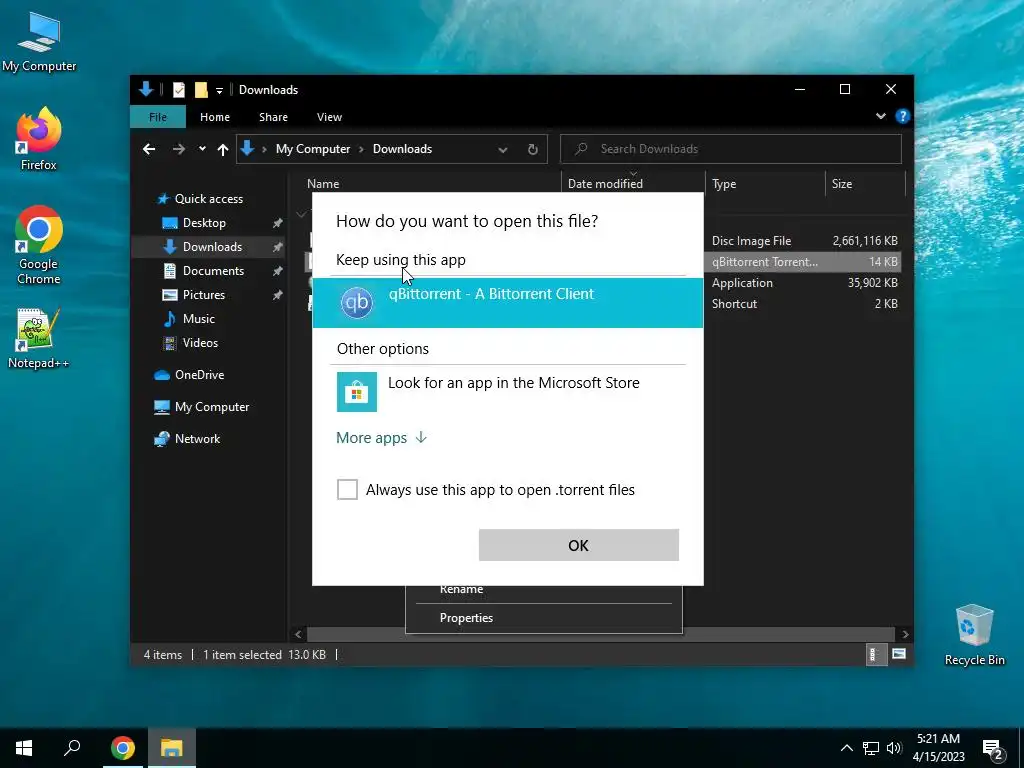Open volume control in system tray
Image resolution: width=1024 pixels, height=768 pixels.
(894, 748)
